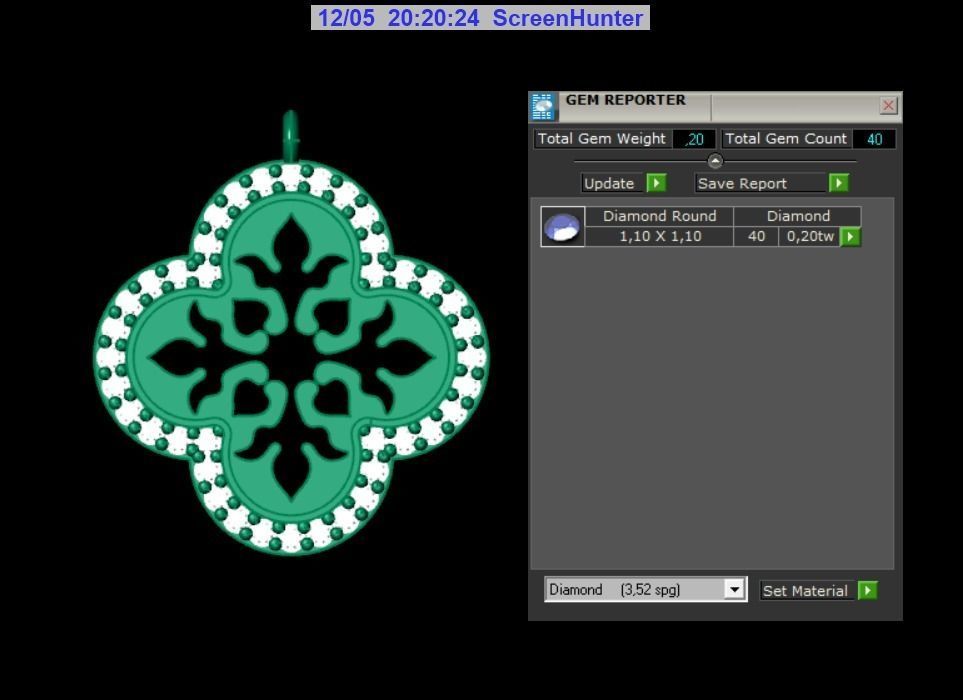Click the Total Gem Weight label
Image resolution: width=963 pixels, height=700 pixels.
[601, 139]
